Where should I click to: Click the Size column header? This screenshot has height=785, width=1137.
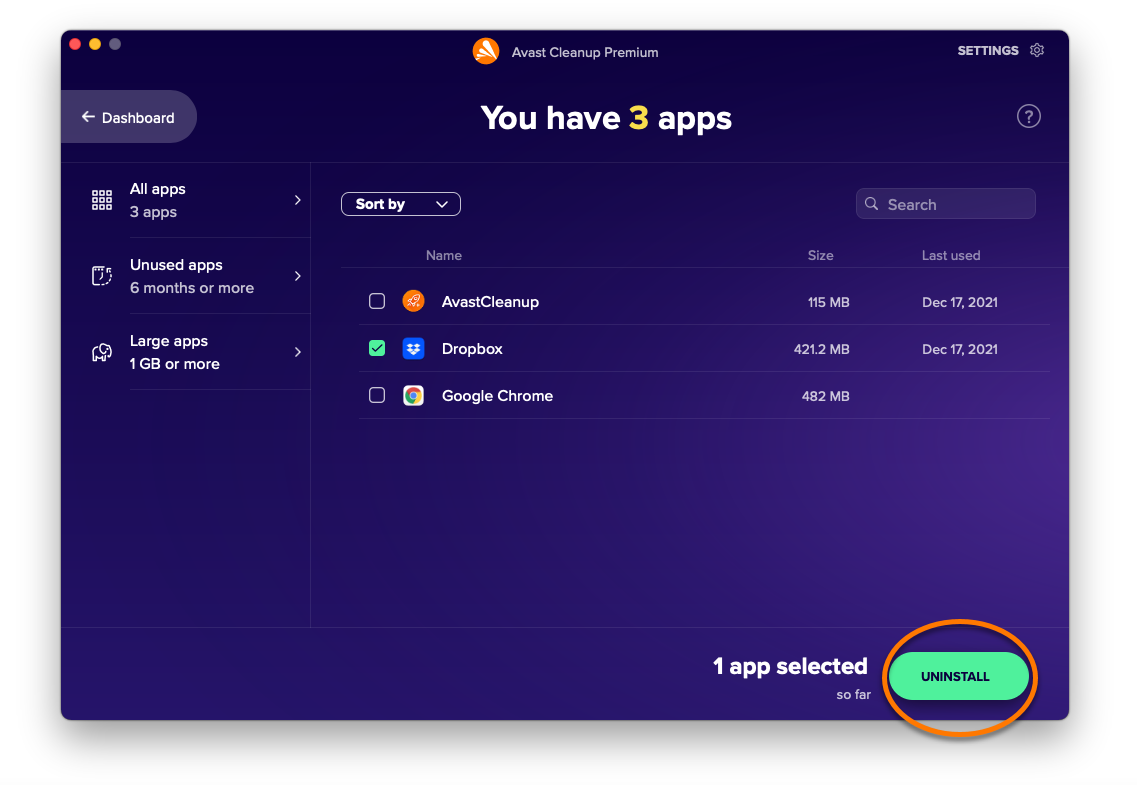820,255
